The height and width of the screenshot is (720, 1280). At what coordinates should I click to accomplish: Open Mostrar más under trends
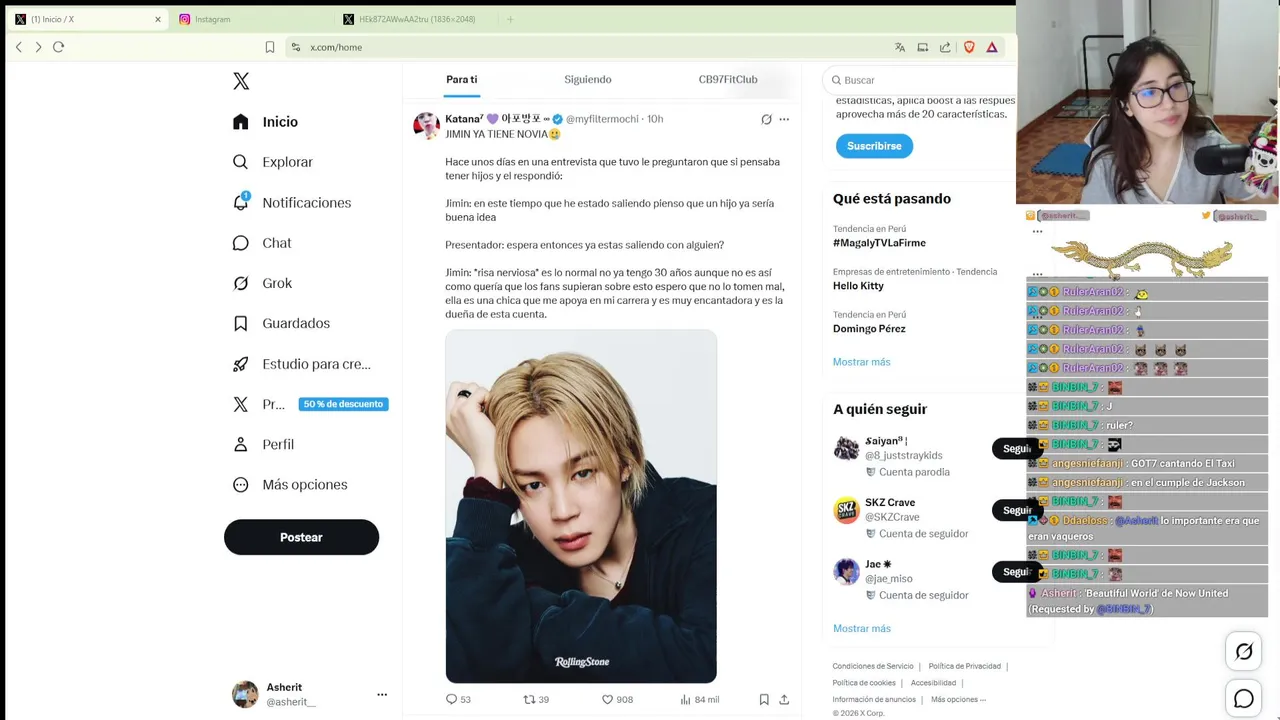[x=861, y=362]
